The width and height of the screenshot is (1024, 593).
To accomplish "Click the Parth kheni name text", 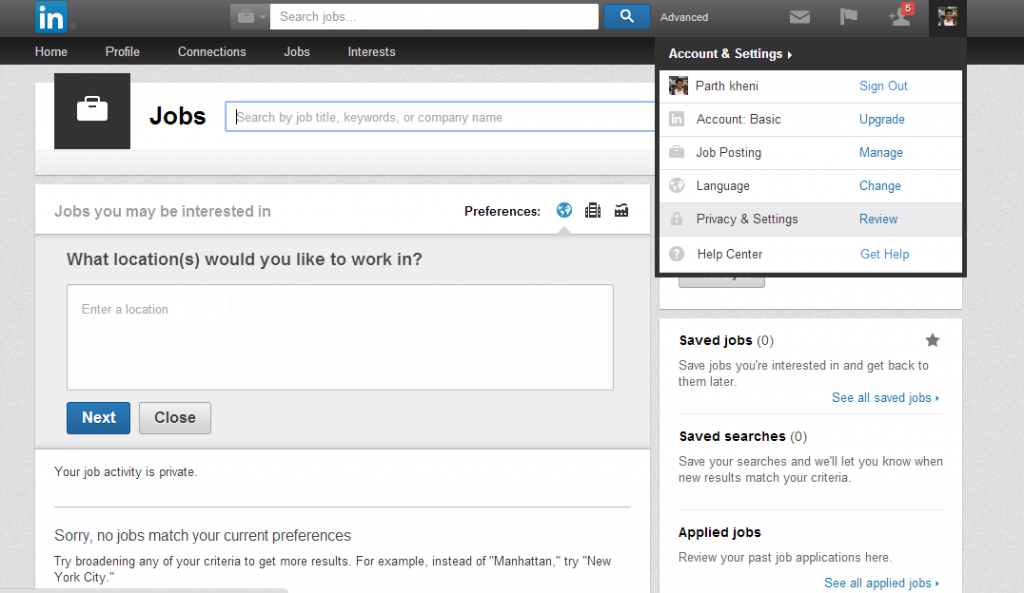I will 727,86.
